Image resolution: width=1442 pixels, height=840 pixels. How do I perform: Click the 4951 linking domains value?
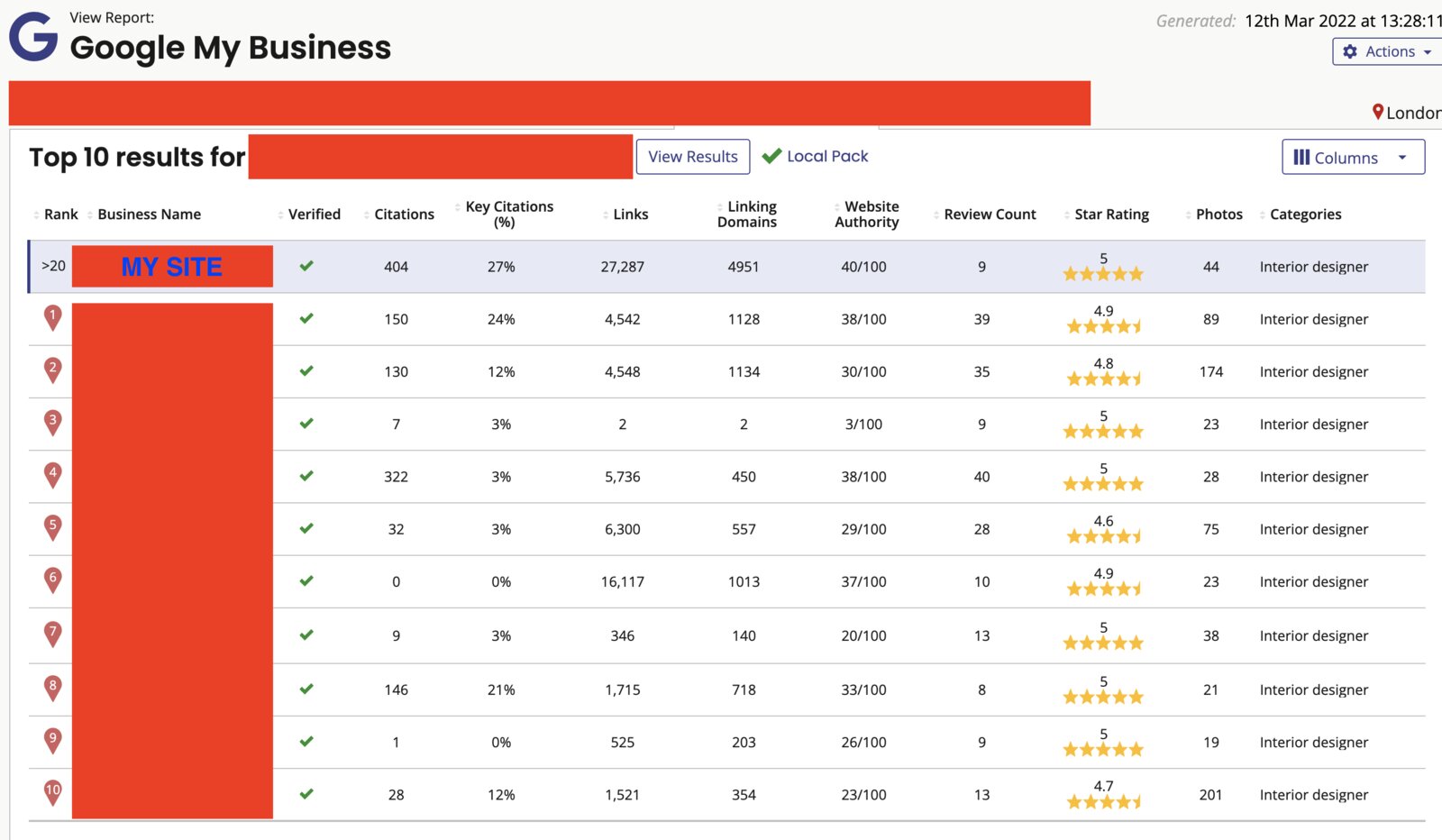tap(744, 267)
